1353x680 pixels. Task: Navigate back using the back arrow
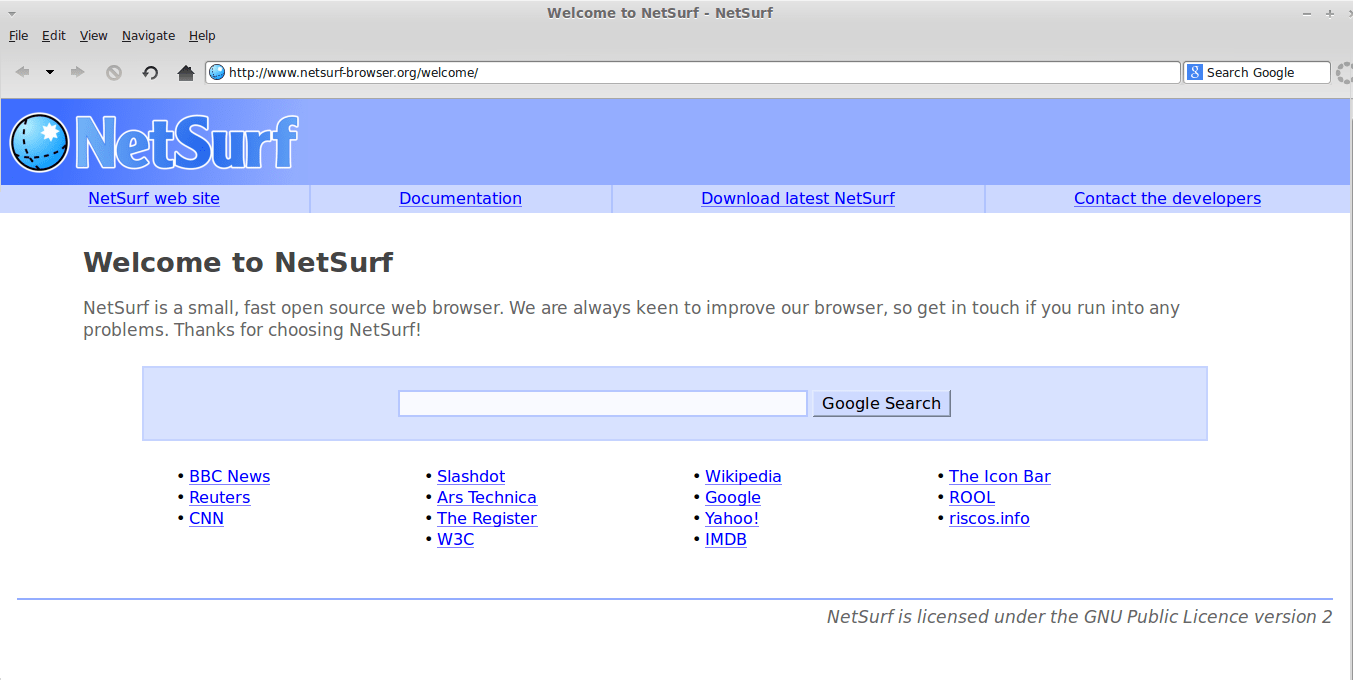click(x=22, y=71)
